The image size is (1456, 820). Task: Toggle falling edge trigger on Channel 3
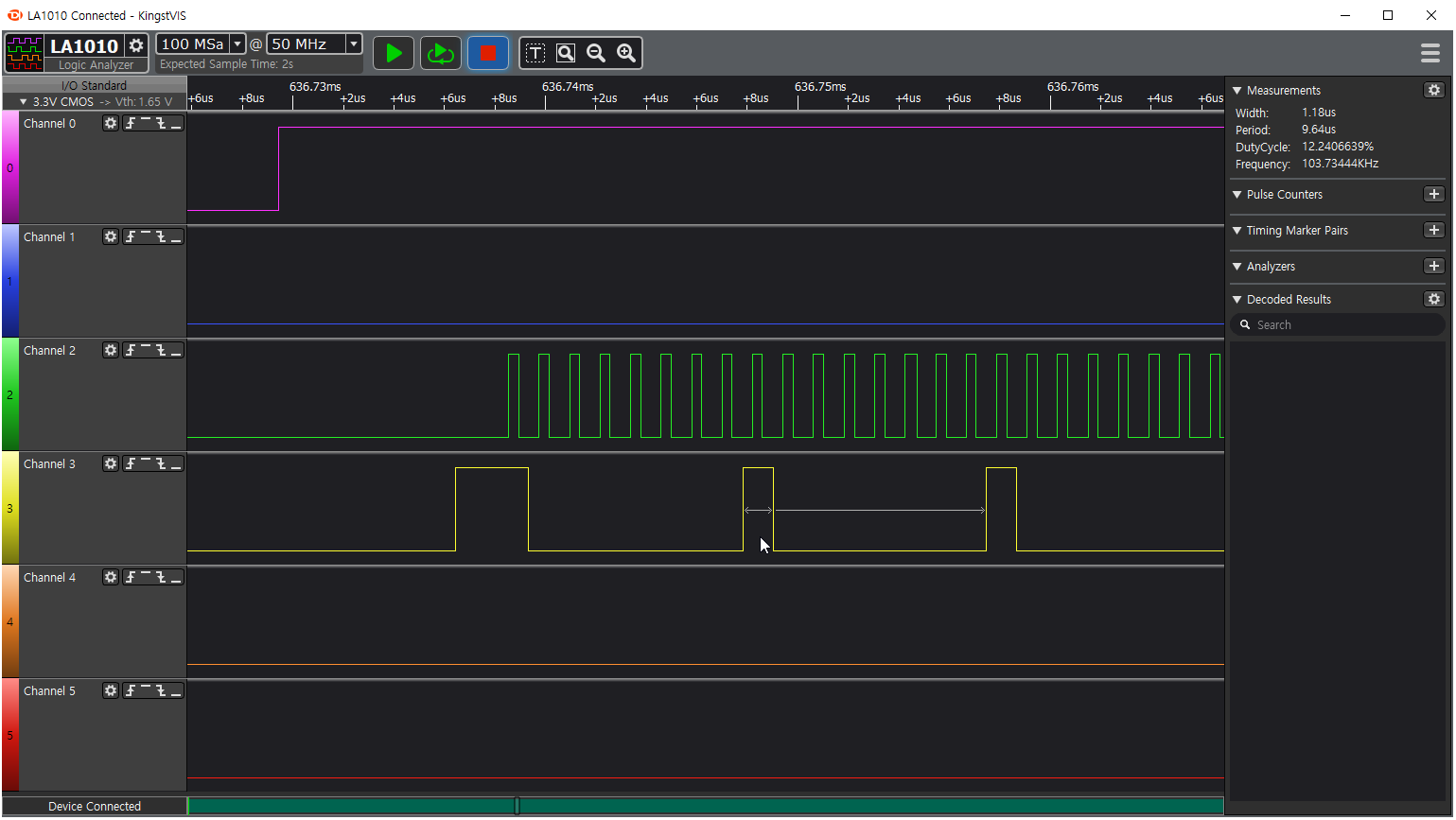point(161,463)
